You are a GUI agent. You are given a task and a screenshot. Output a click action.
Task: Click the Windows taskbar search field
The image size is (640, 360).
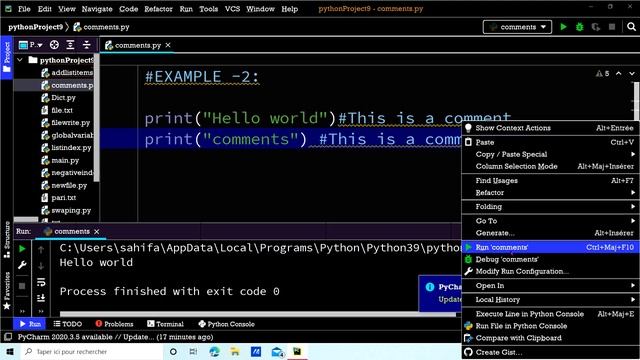click(91, 351)
